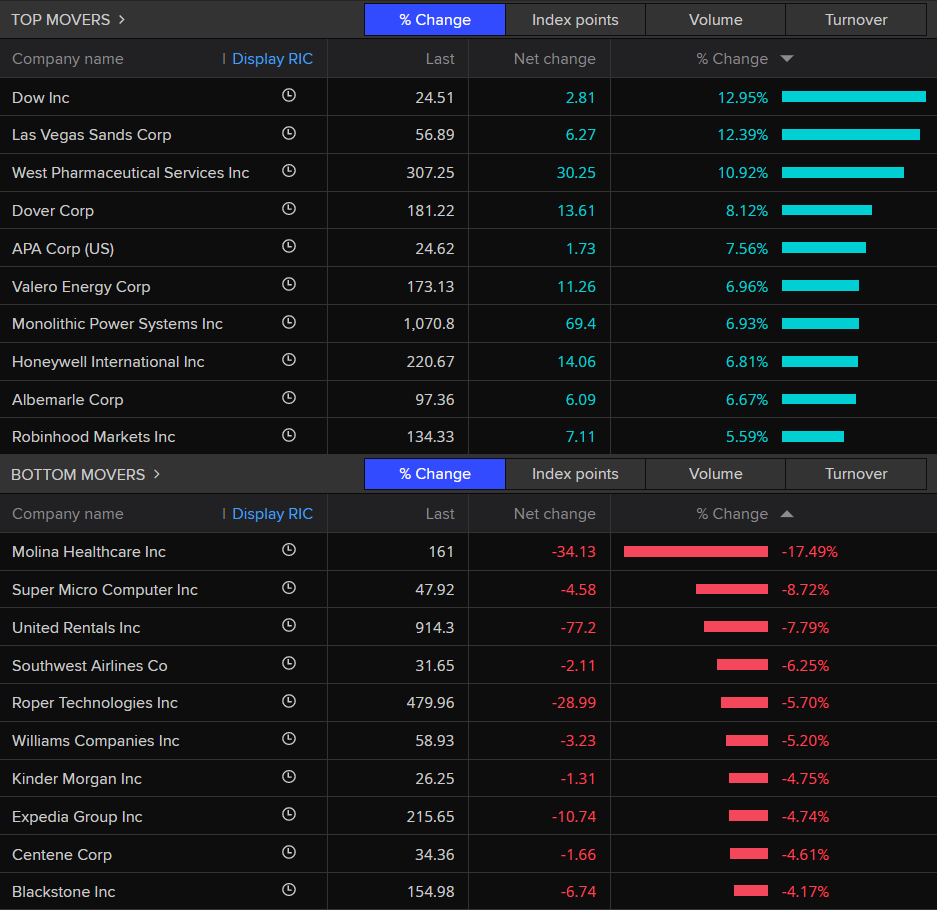Select the Turnover tab in Top Movers
The width and height of the screenshot is (937, 910).
[x=856, y=20]
